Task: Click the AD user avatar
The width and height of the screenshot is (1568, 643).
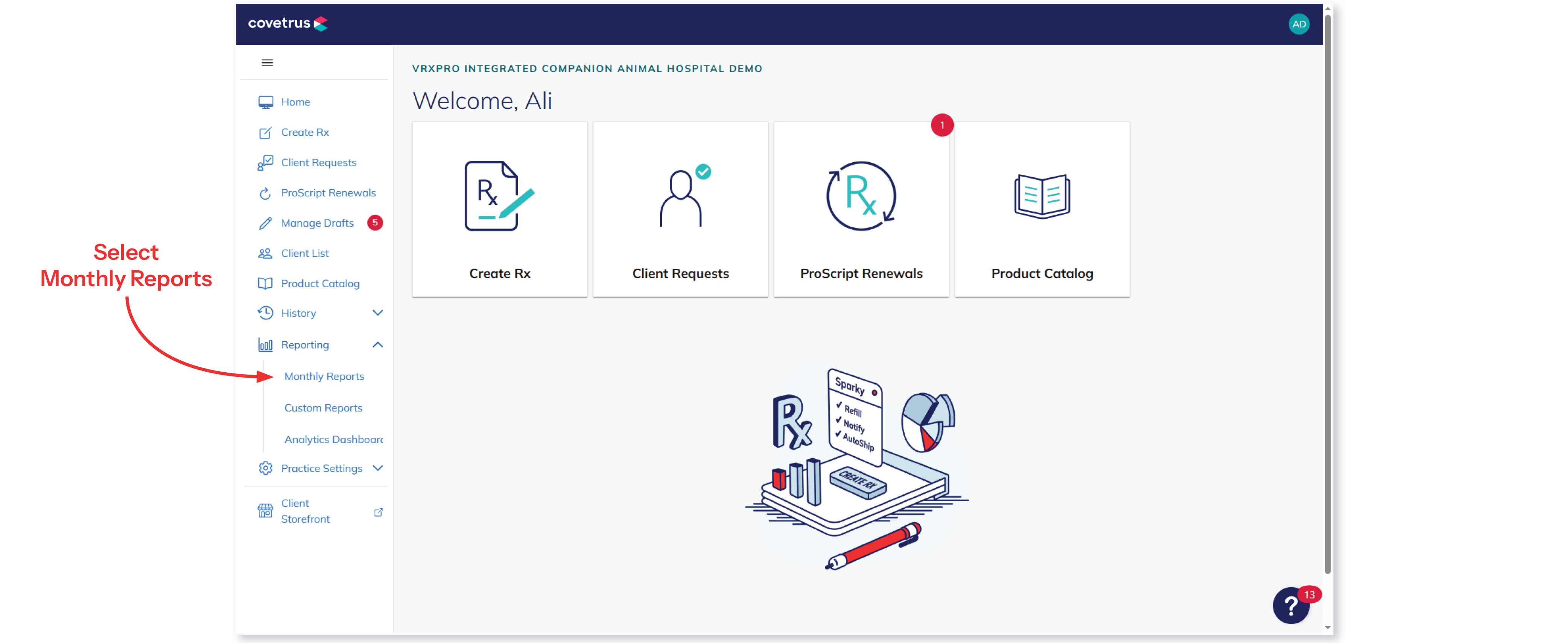Action: click(x=1298, y=24)
